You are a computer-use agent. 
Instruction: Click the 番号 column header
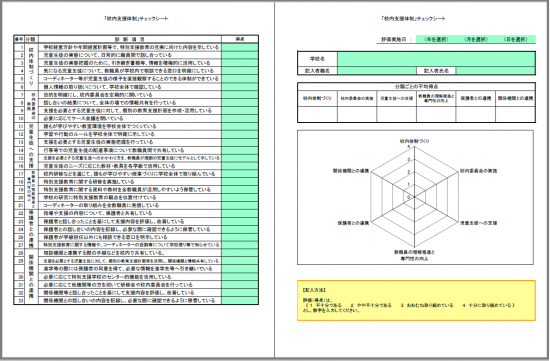point(19,39)
